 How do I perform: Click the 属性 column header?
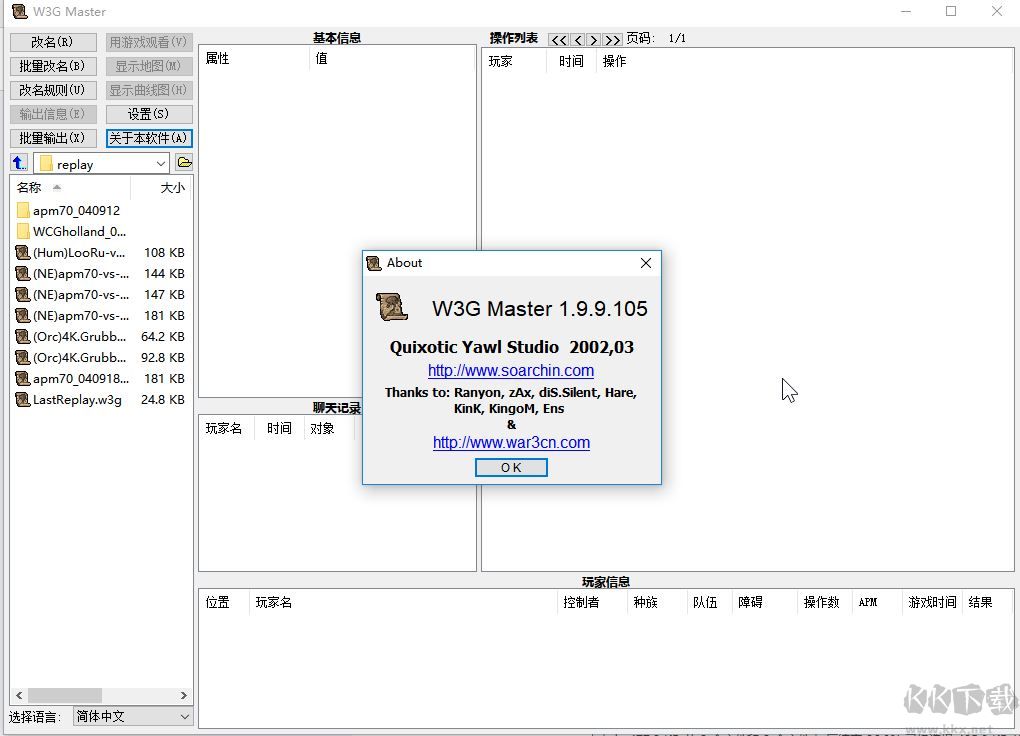click(x=254, y=59)
